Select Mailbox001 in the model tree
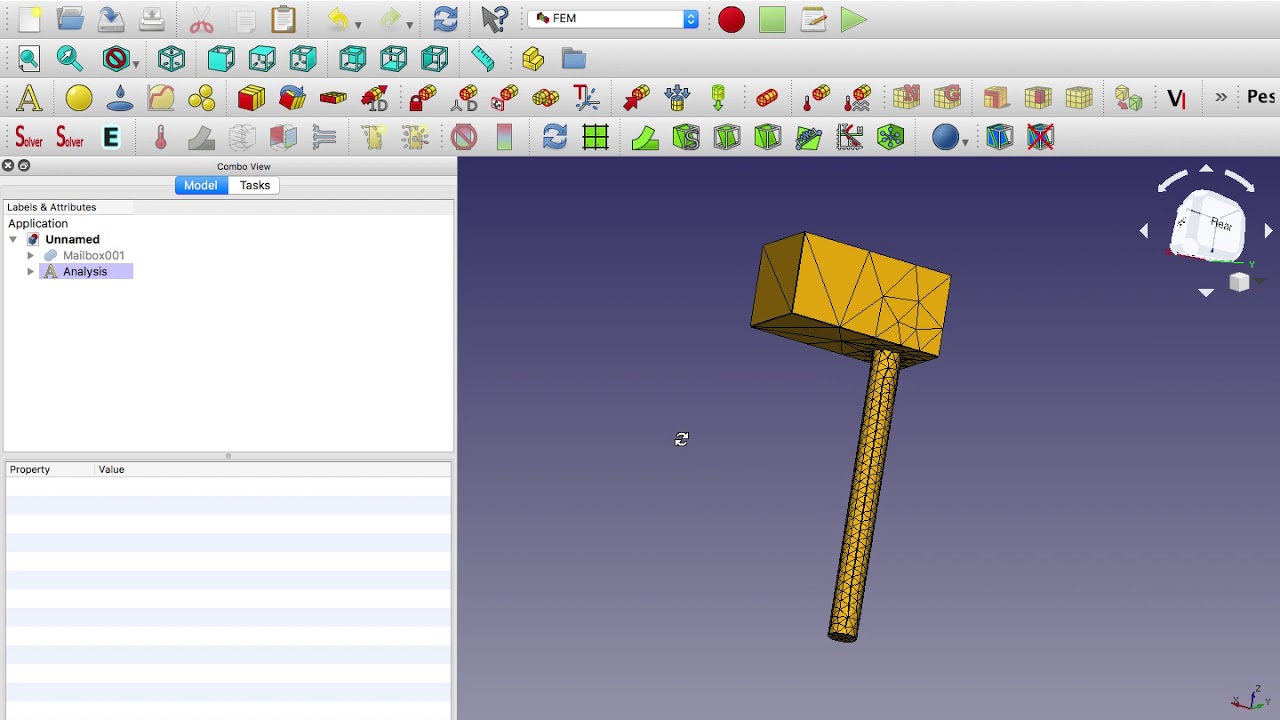Viewport: 1280px width, 720px height. coord(93,256)
